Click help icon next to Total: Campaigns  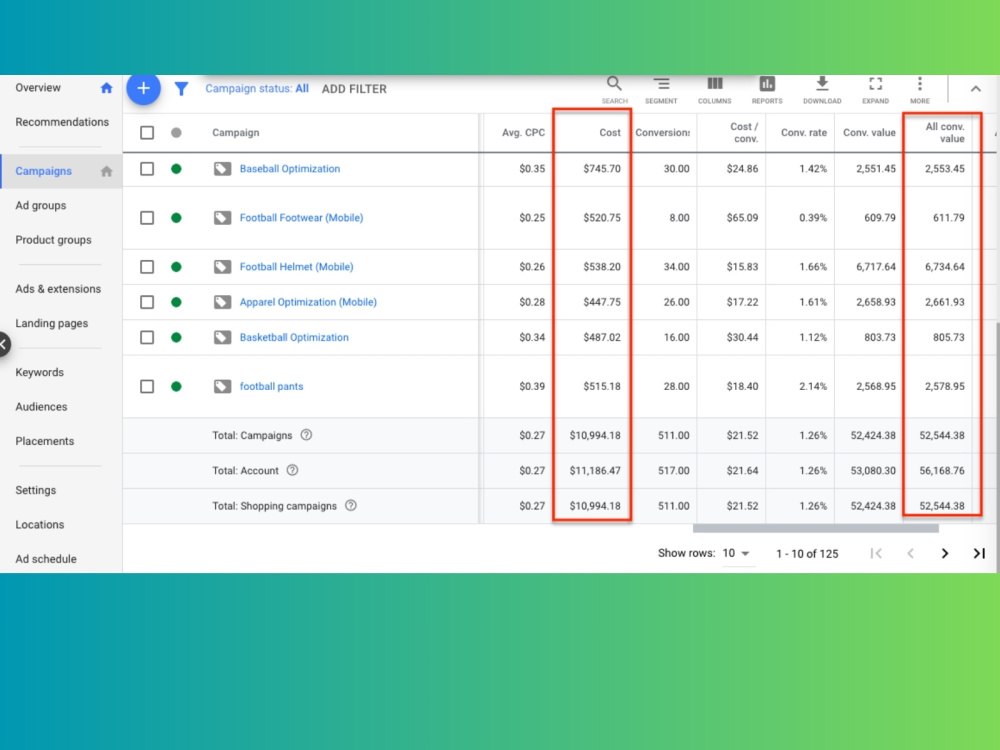[x=306, y=435]
